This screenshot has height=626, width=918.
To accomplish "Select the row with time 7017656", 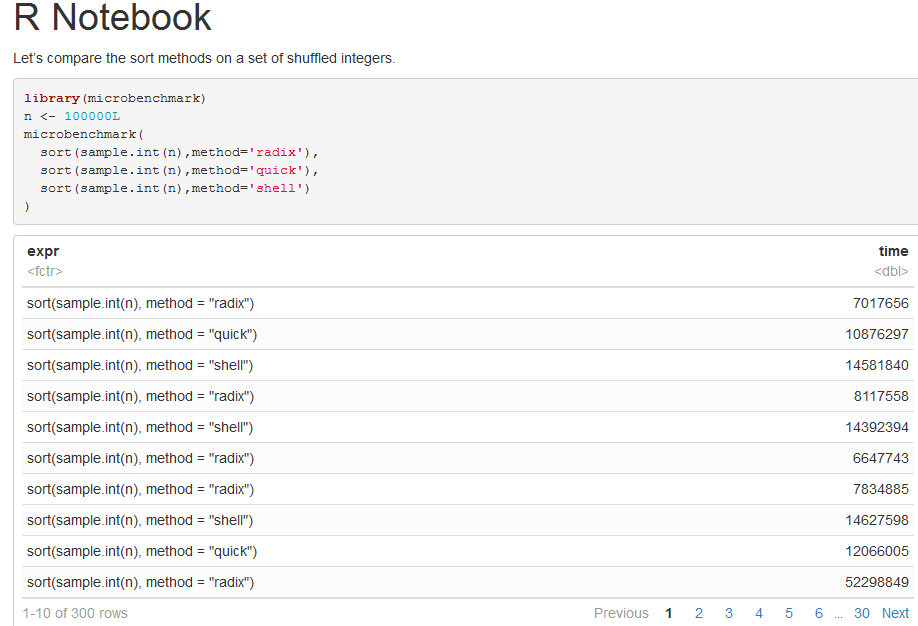I will (466, 303).
